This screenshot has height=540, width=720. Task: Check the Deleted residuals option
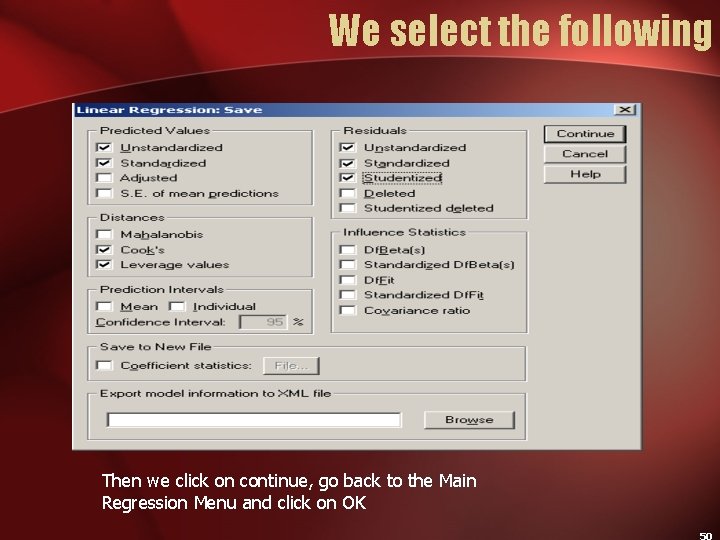348,193
